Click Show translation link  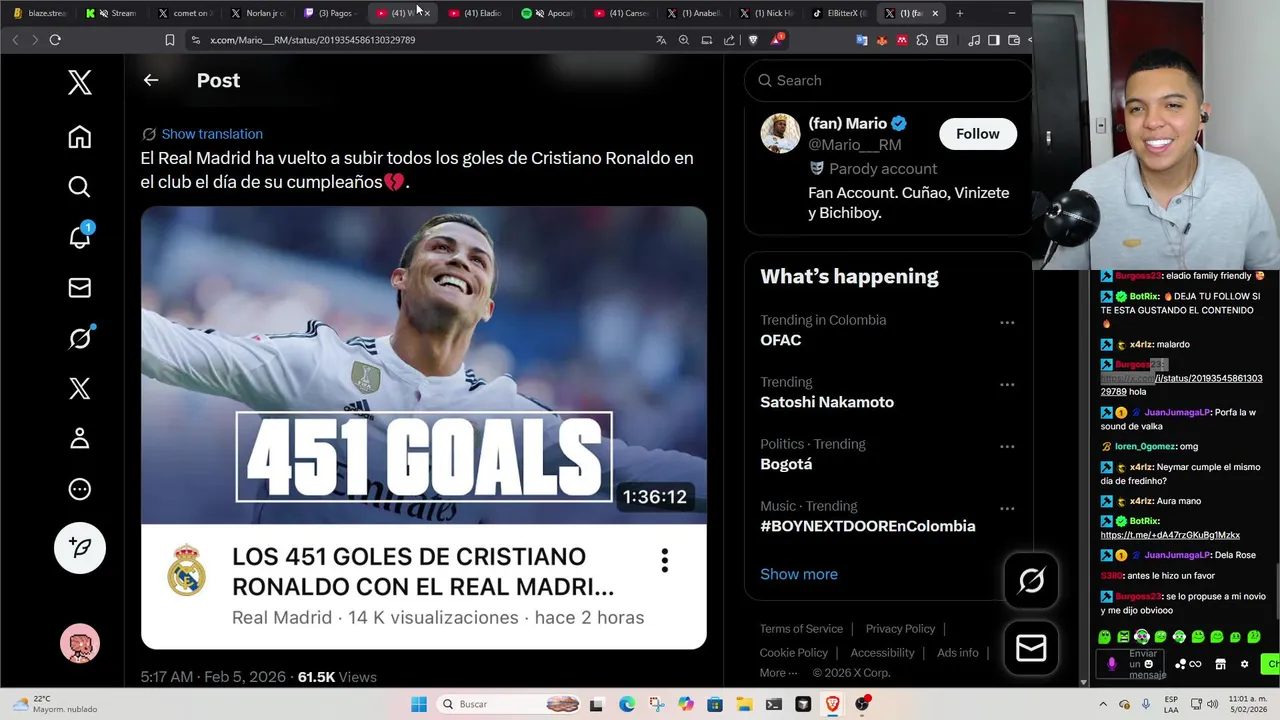(x=211, y=134)
